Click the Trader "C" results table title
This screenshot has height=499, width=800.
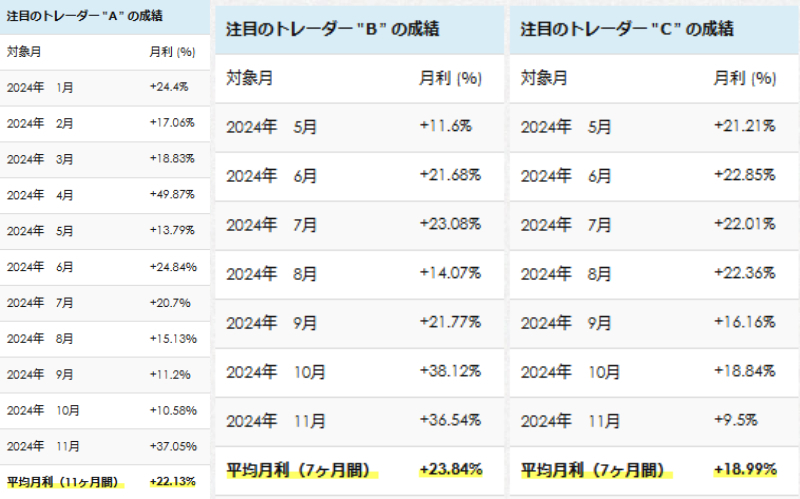[627, 29]
